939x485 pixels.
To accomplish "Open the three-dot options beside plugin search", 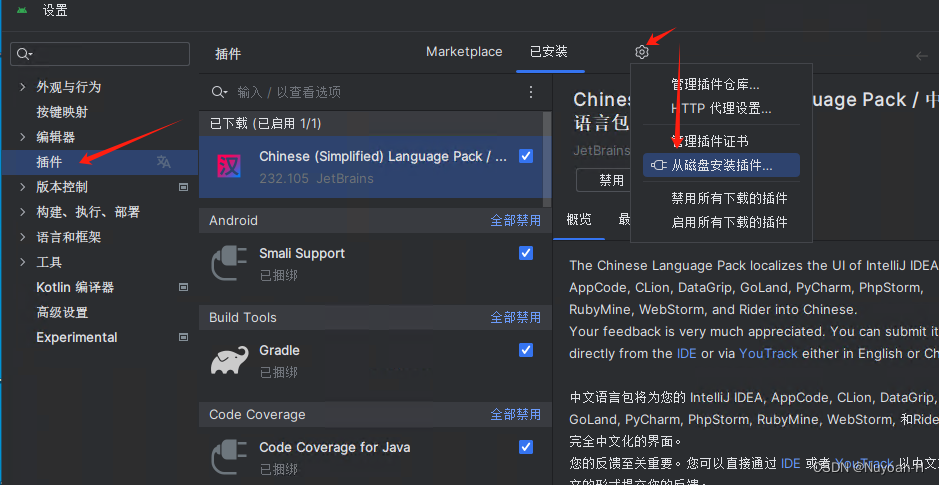I will click(531, 92).
